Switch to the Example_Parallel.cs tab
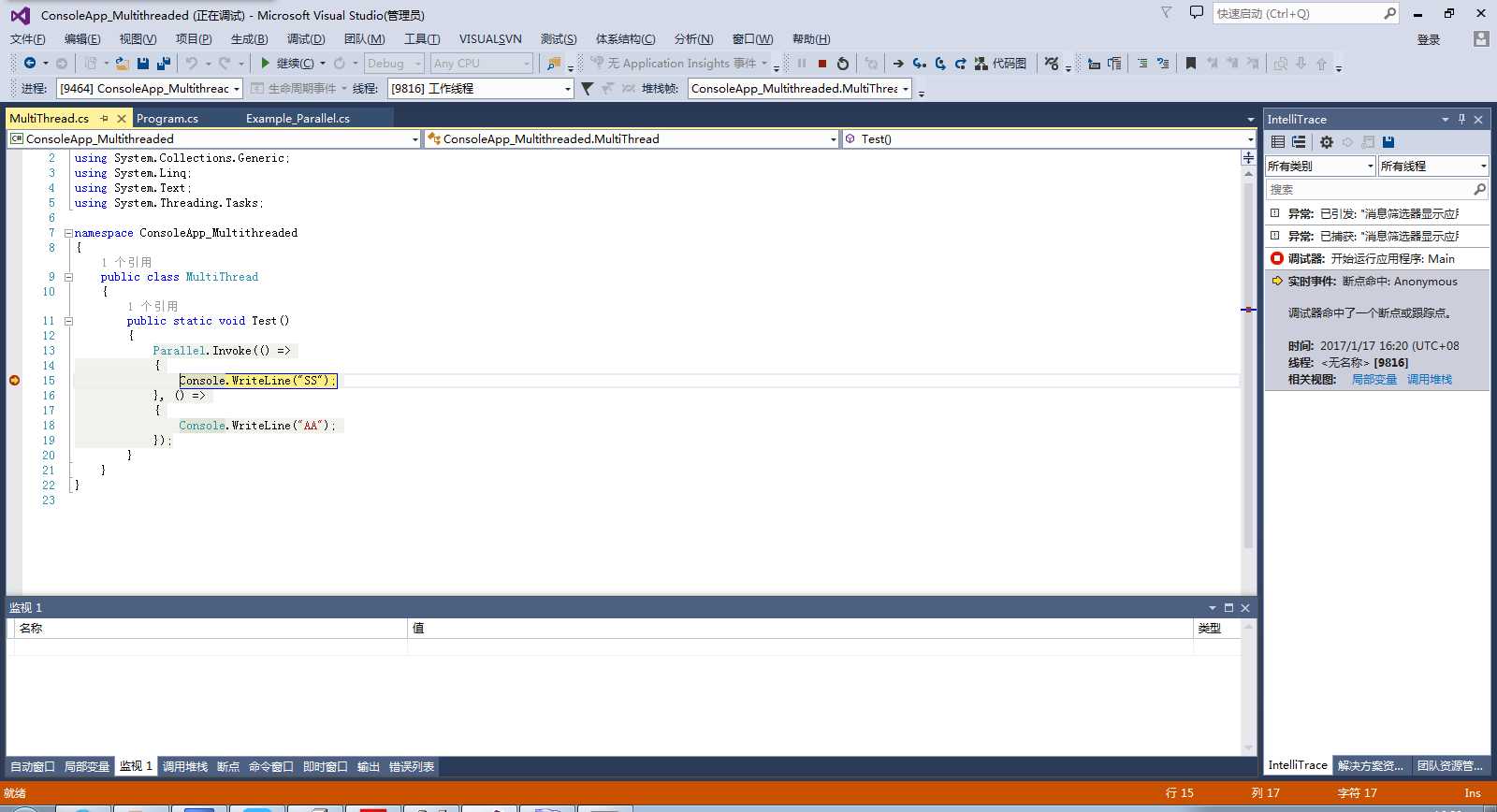The height and width of the screenshot is (812, 1497). (x=298, y=119)
